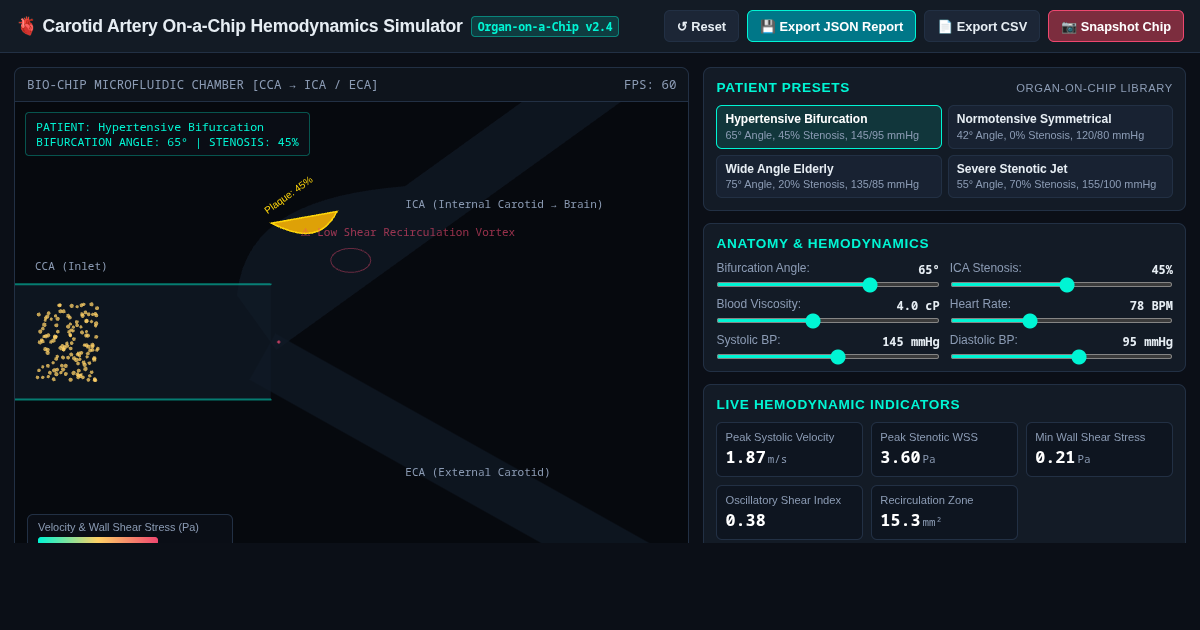Click Export CSV button
Screen dimensions: 1200x630
pyautogui.click(x=982, y=26)
